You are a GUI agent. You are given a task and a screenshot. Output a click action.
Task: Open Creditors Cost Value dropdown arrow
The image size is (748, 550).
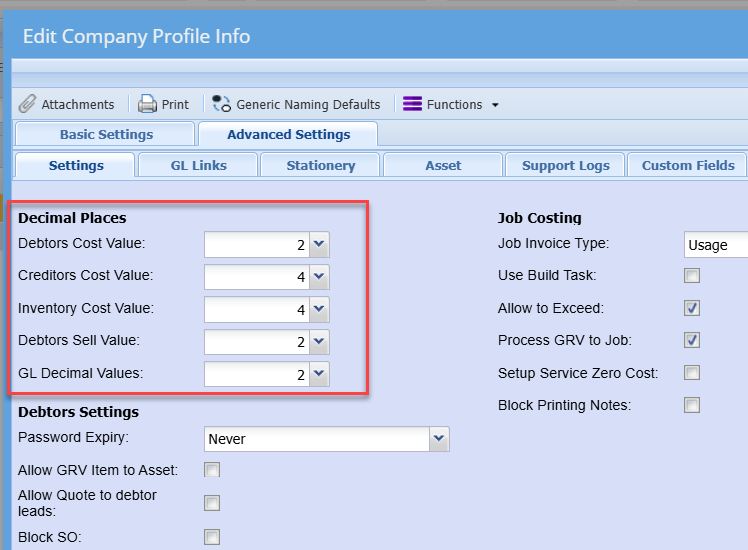[318, 277]
